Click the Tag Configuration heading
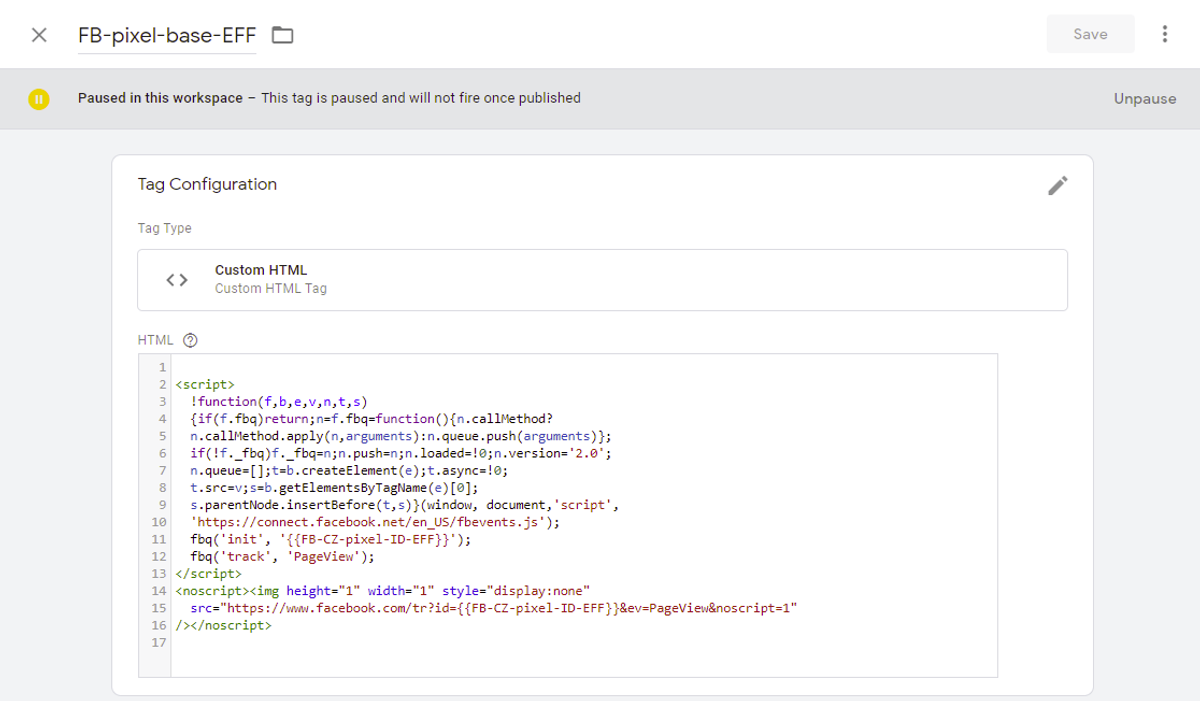 click(207, 184)
